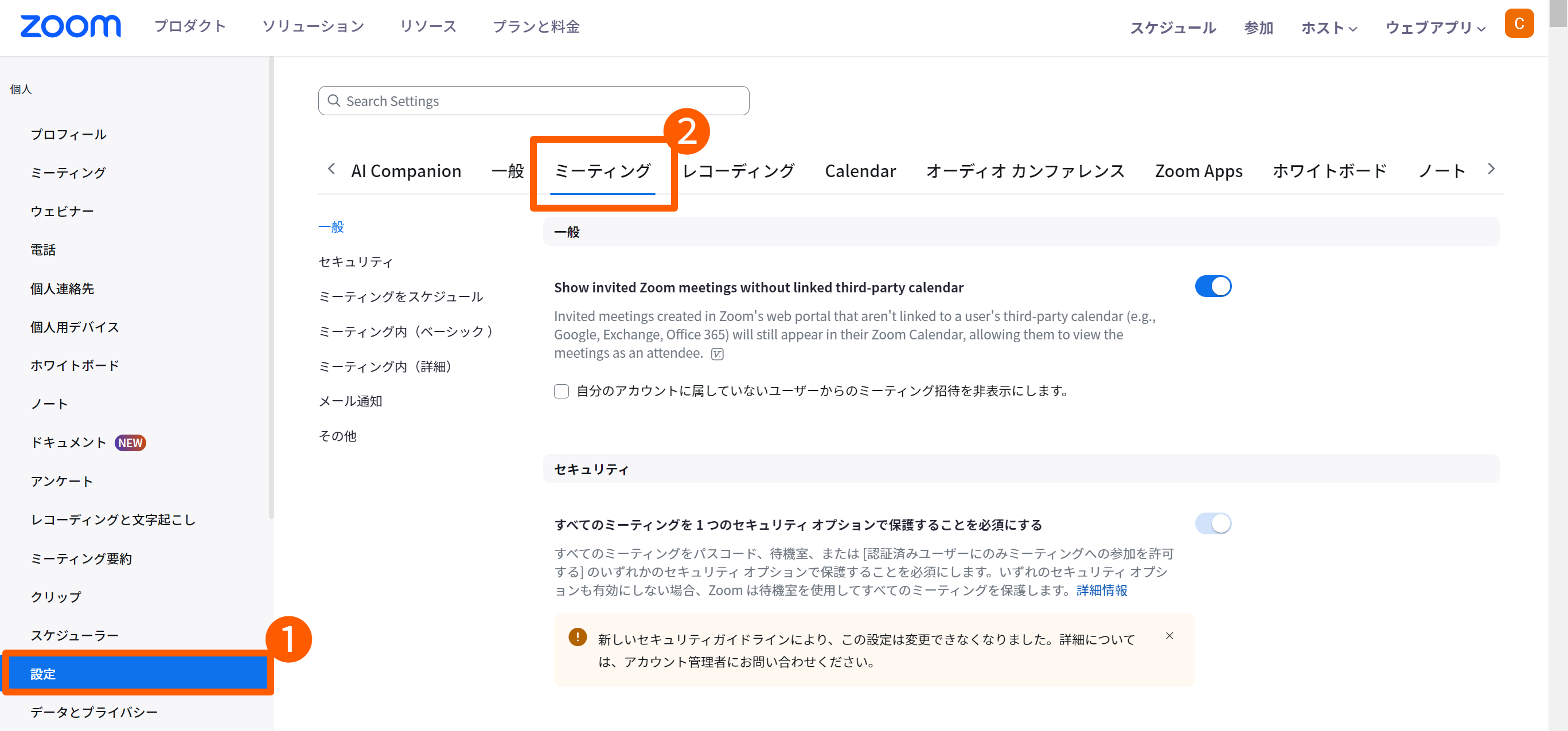Jump to the セキュリティ section link
Viewport: 1568px width, 731px height.
[356, 261]
